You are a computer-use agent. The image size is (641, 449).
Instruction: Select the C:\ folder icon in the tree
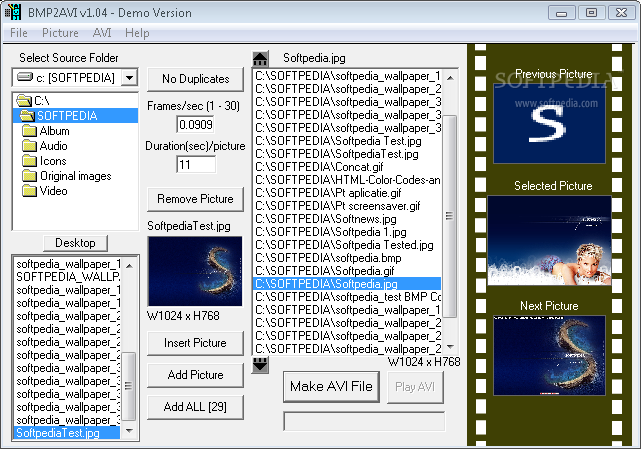coord(24,101)
